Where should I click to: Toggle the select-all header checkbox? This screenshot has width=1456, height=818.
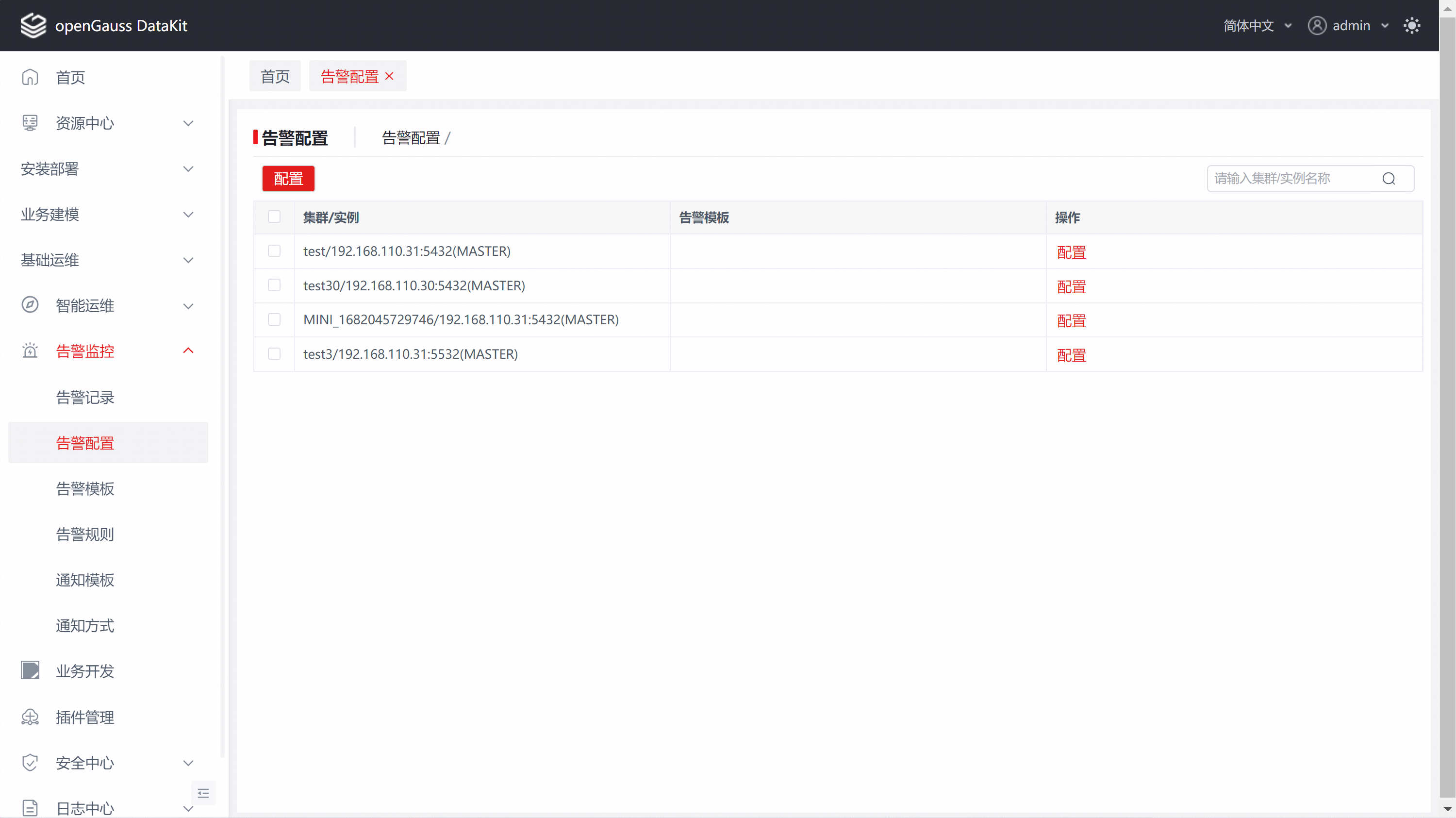274,217
